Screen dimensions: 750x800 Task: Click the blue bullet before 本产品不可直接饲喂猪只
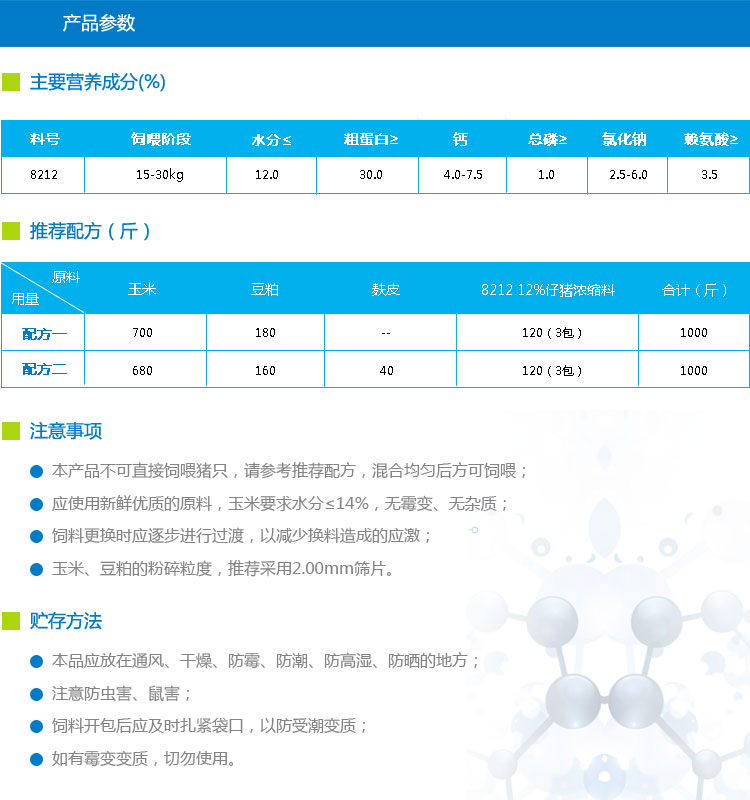coord(37,470)
